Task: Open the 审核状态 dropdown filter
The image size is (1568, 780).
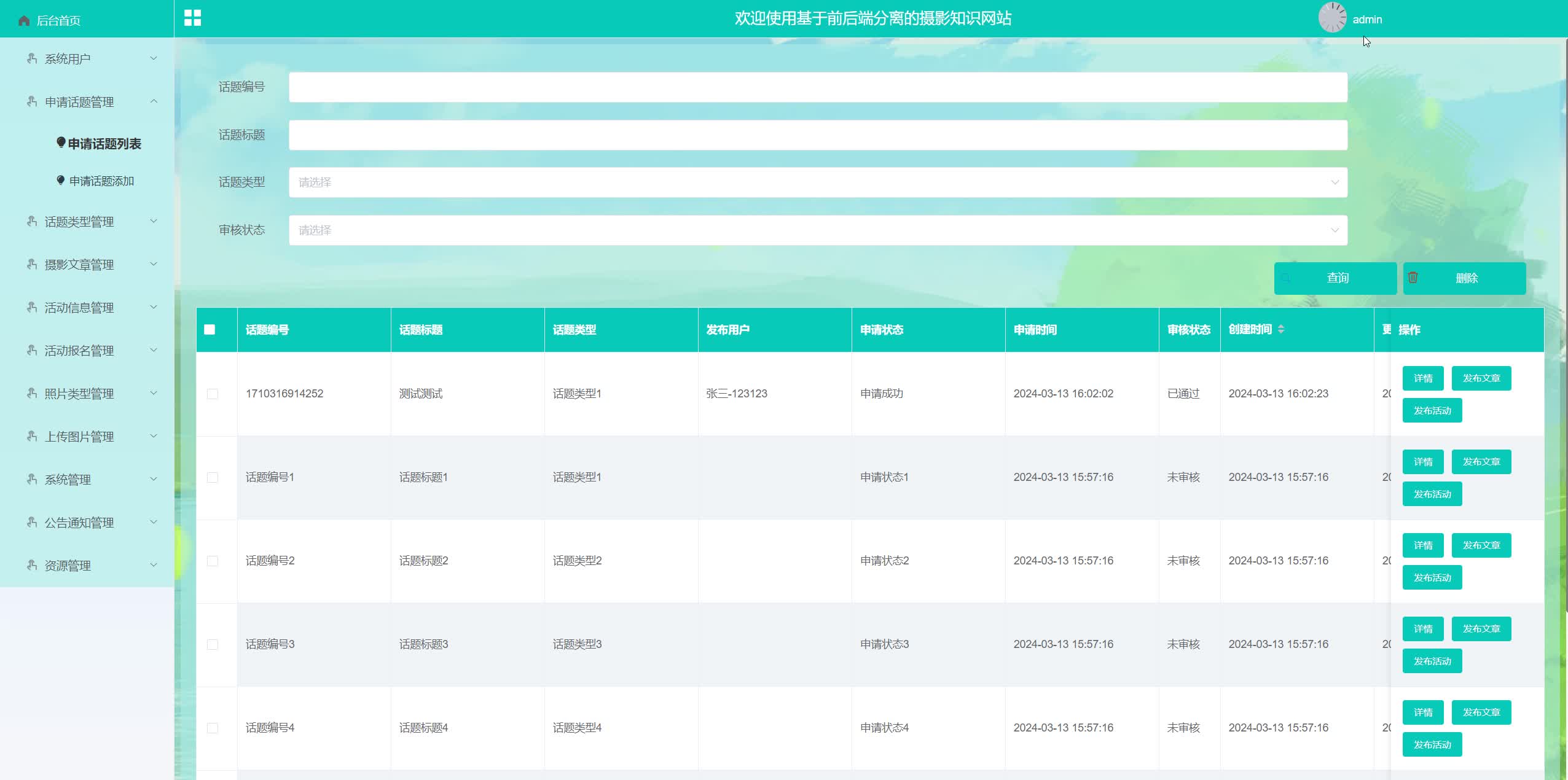Action: (818, 230)
